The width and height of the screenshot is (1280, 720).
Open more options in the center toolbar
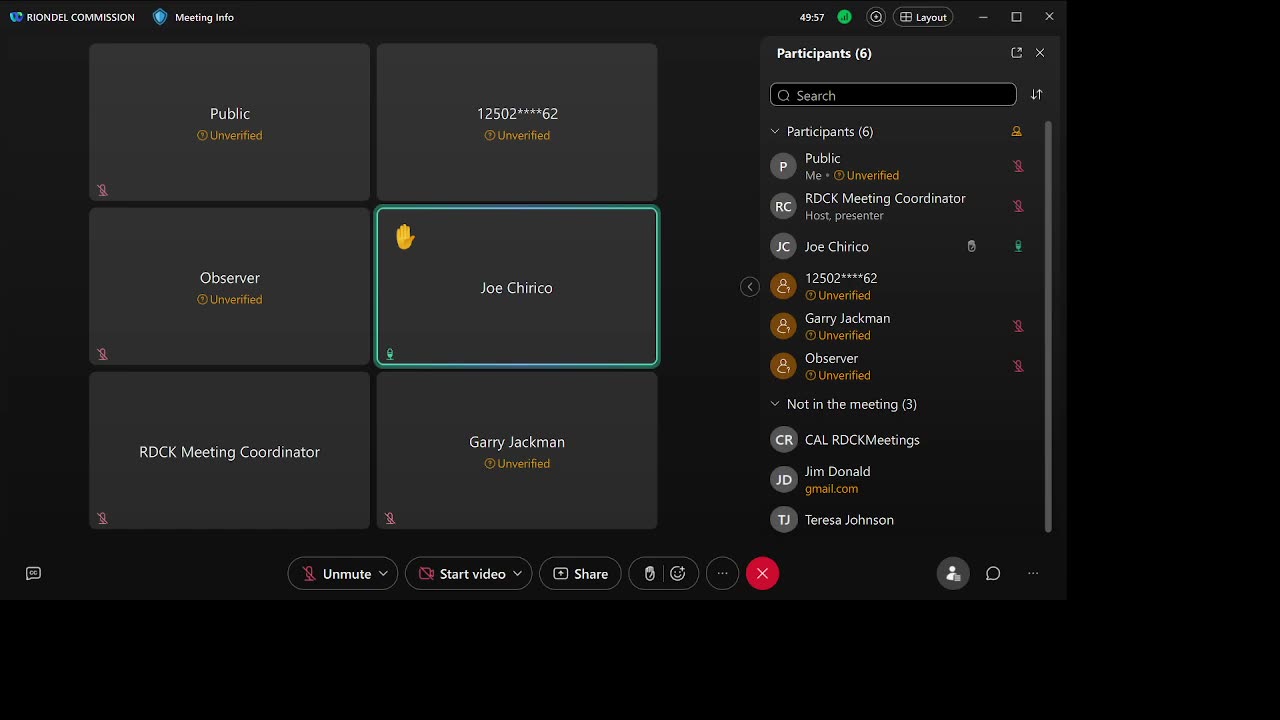tap(723, 574)
